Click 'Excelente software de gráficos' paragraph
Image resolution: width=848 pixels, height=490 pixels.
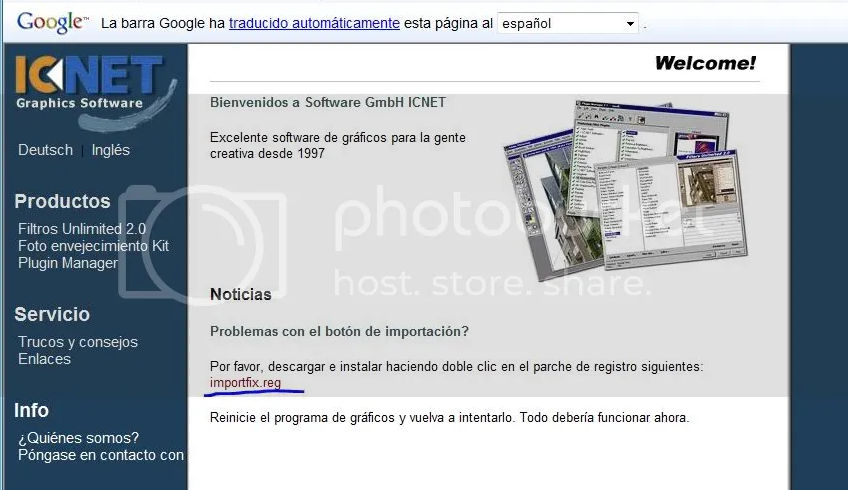pos(337,145)
